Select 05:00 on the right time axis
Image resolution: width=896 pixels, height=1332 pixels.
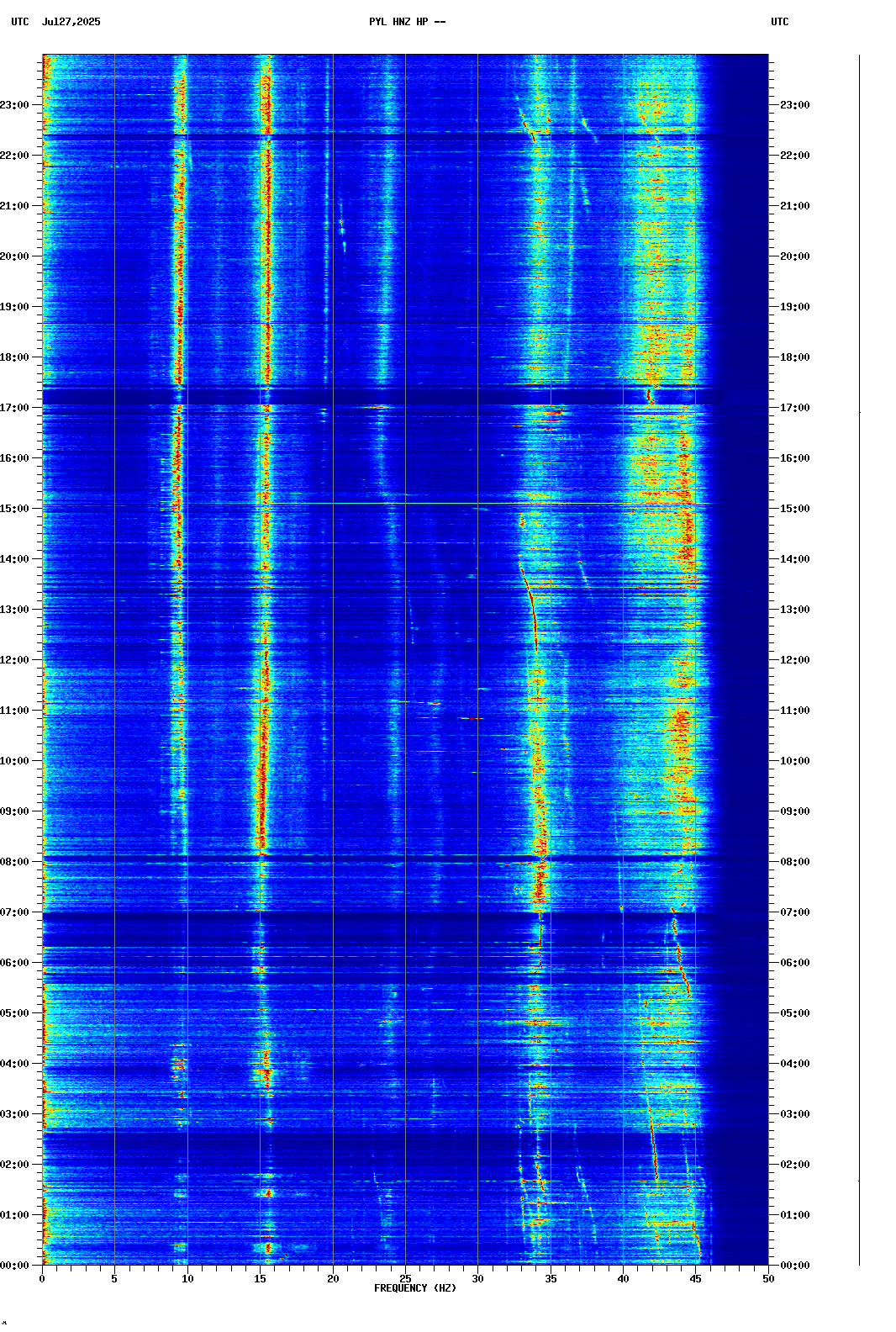(795, 1013)
